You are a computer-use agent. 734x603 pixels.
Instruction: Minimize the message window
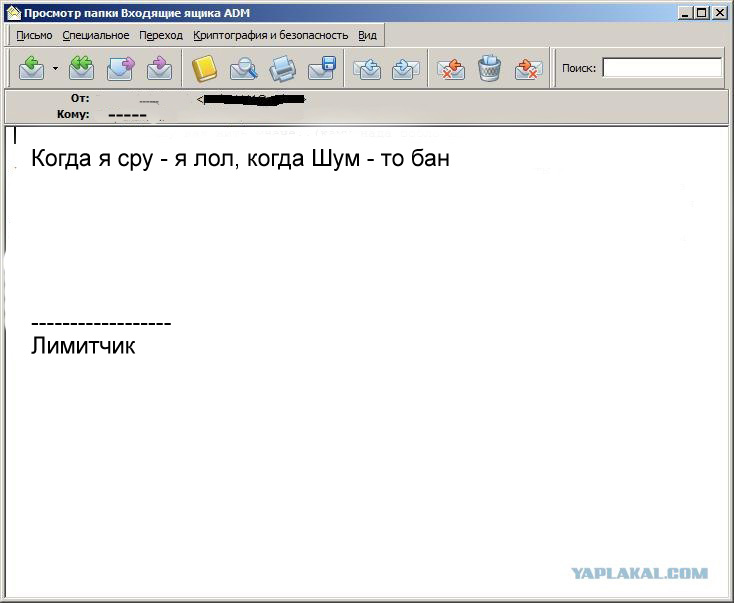coord(685,13)
